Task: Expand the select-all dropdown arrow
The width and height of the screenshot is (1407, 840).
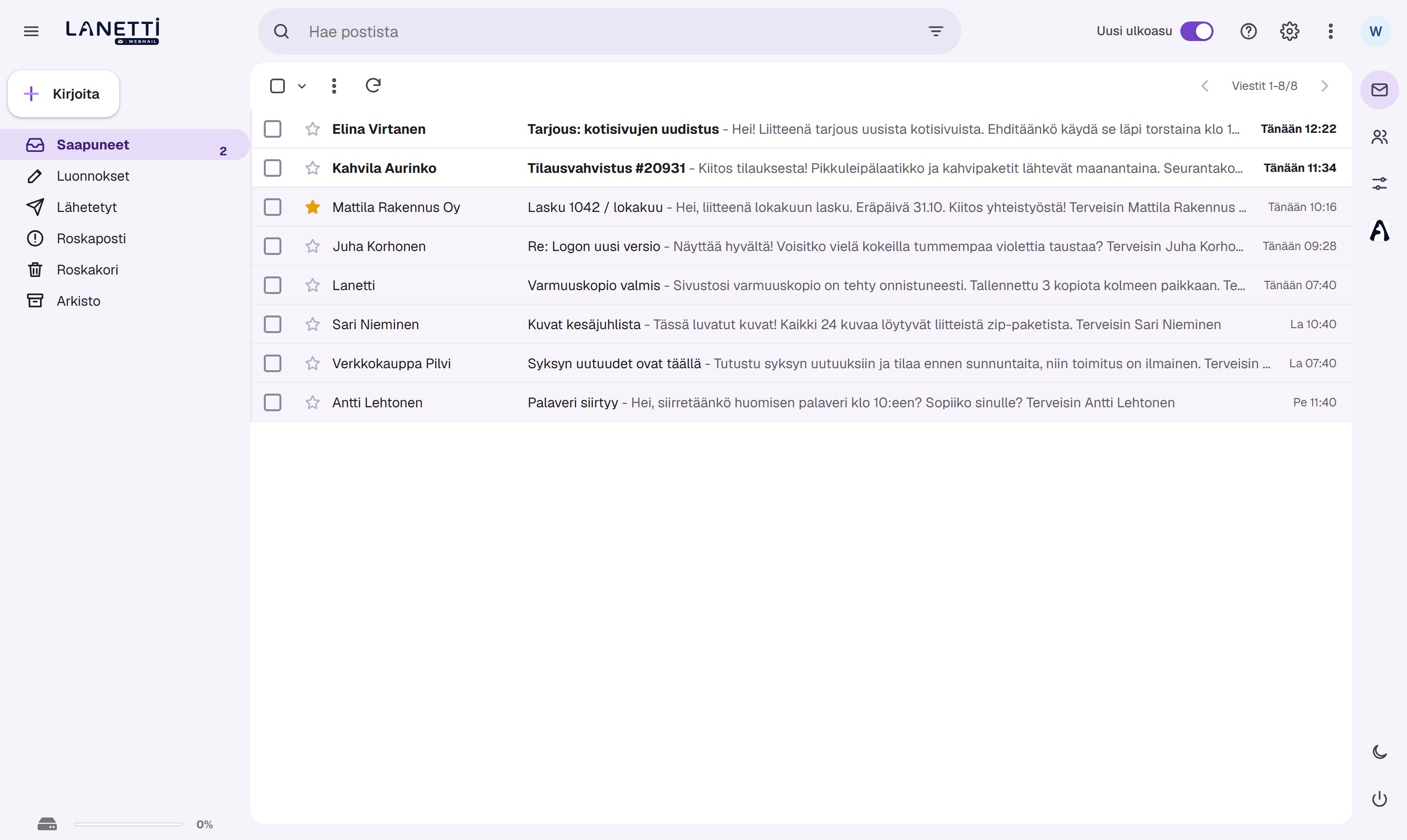Action: coord(302,86)
